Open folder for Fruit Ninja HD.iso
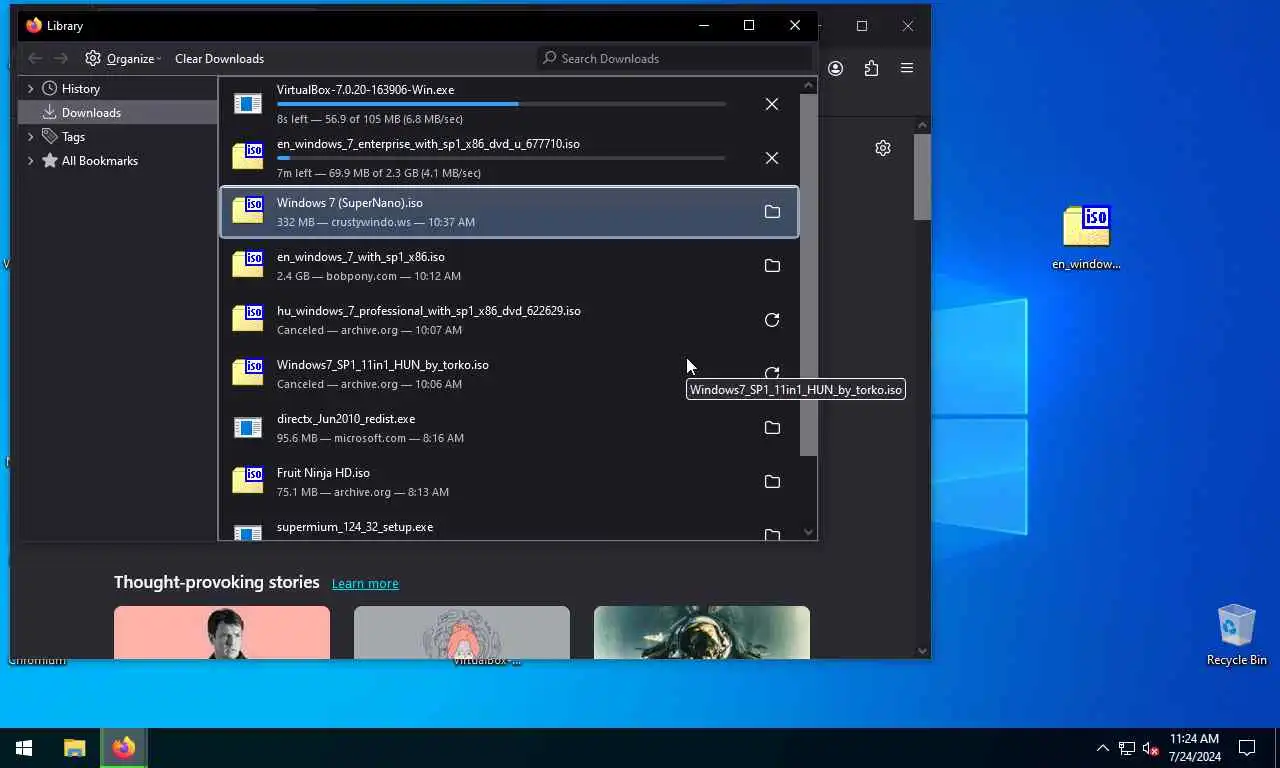1280x768 pixels. tap(772, 482)
